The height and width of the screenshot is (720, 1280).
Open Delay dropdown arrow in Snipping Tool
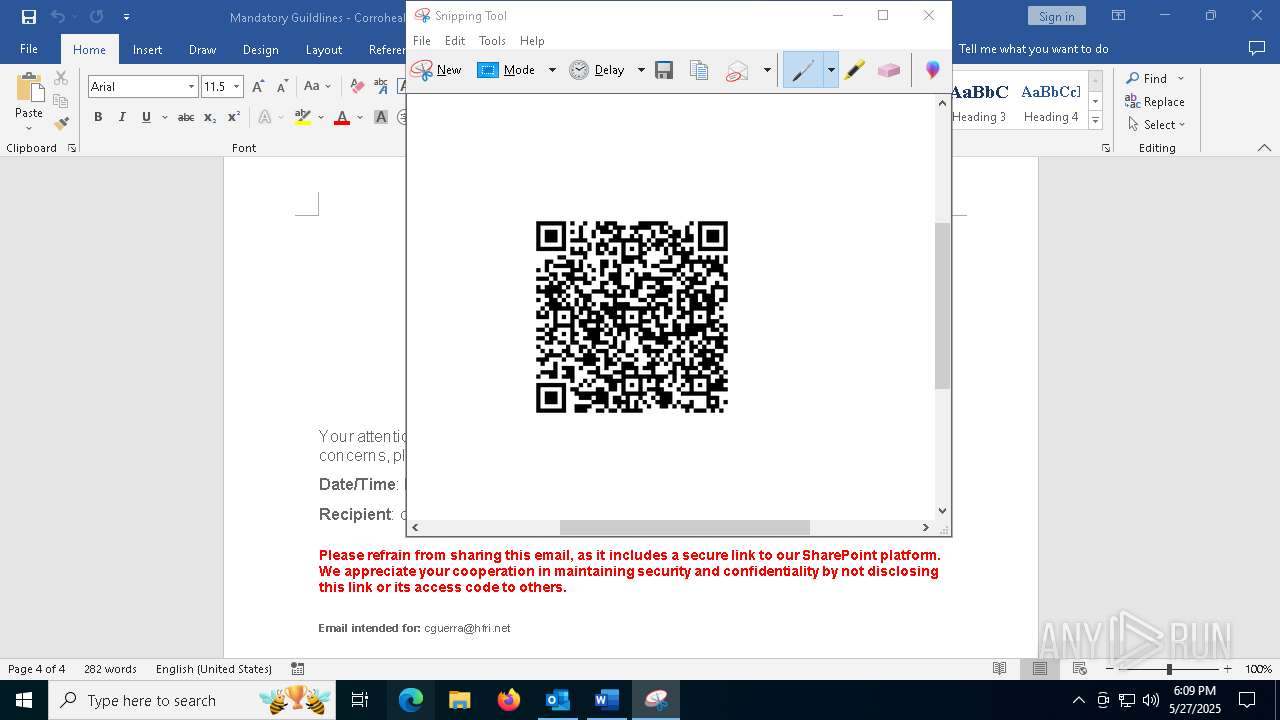pos(641,70)
